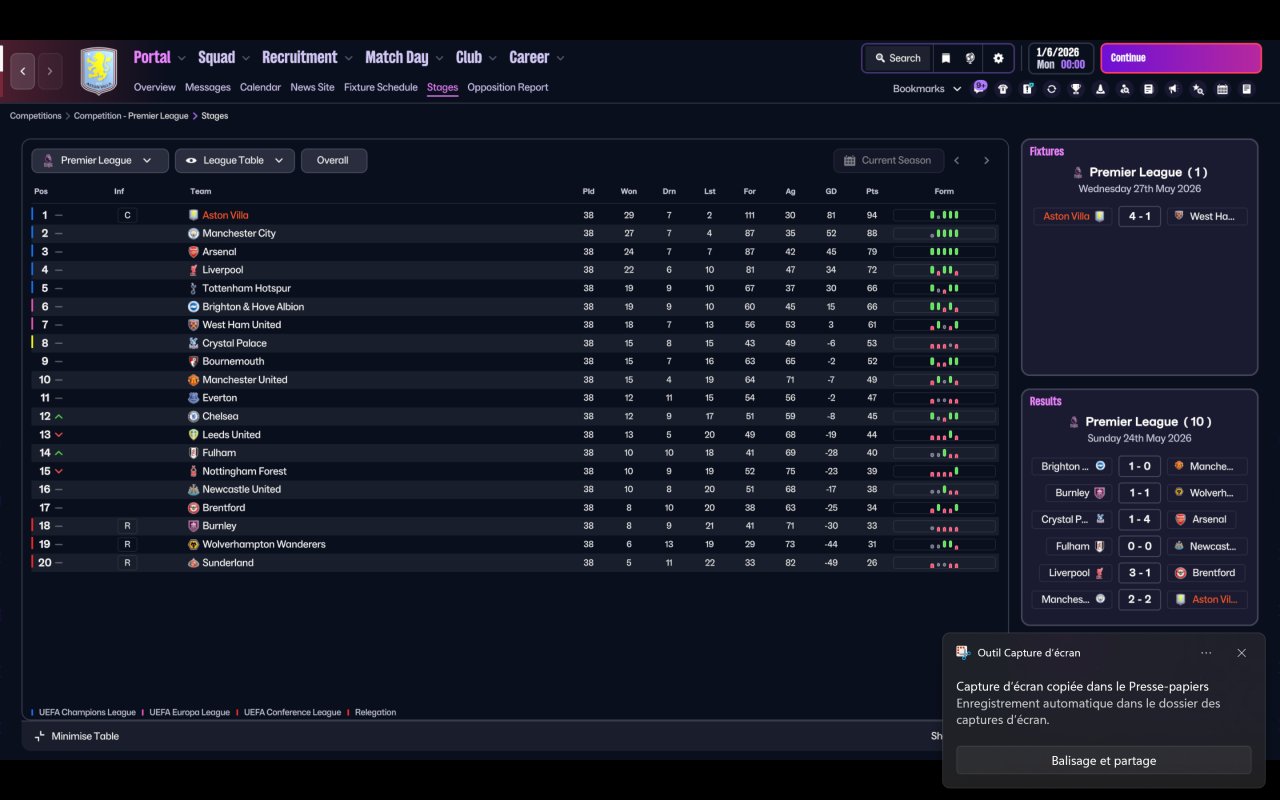
Task: Expand the Portal menu chevron
Action: click(x=182, y=58)
